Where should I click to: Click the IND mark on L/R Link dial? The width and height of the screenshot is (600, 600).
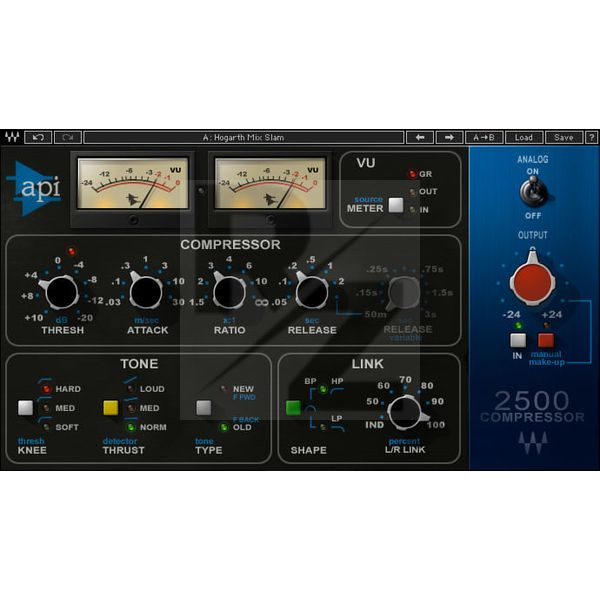[x=374, y=425]
